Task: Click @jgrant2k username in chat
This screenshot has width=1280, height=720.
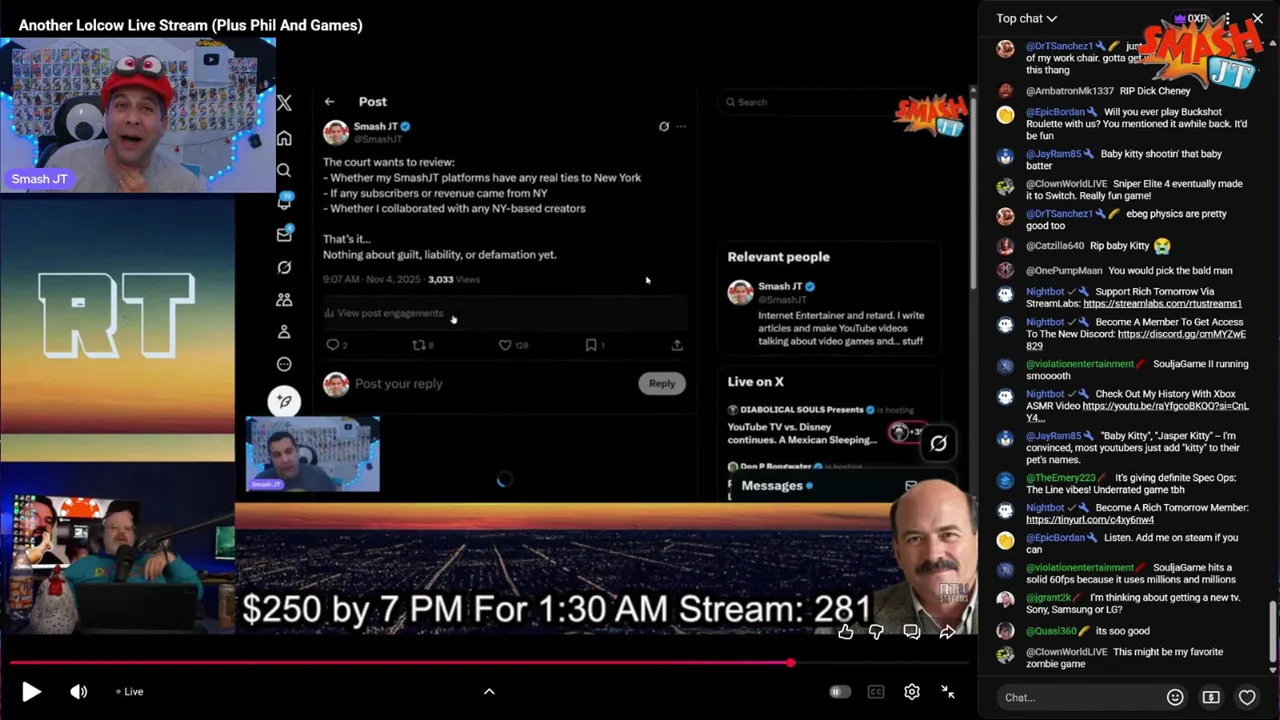Action: (x=1049, y=598)
